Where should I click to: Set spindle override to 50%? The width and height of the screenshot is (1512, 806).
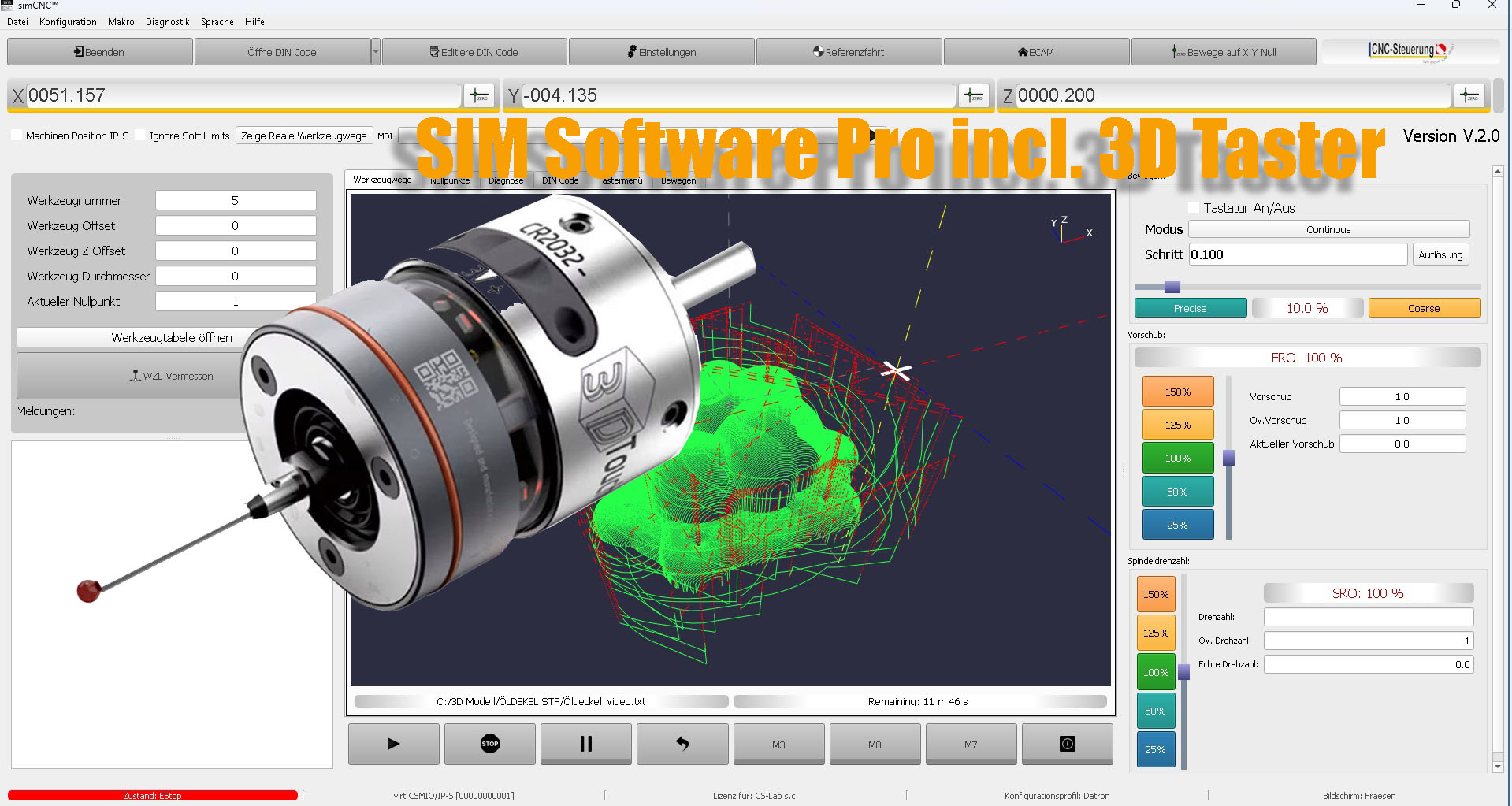coord(1156,711)
